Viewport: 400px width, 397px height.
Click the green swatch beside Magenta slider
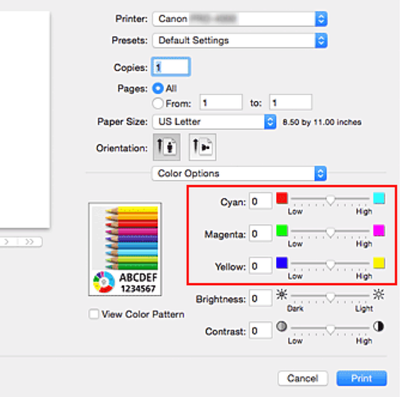tap(282, 230)
